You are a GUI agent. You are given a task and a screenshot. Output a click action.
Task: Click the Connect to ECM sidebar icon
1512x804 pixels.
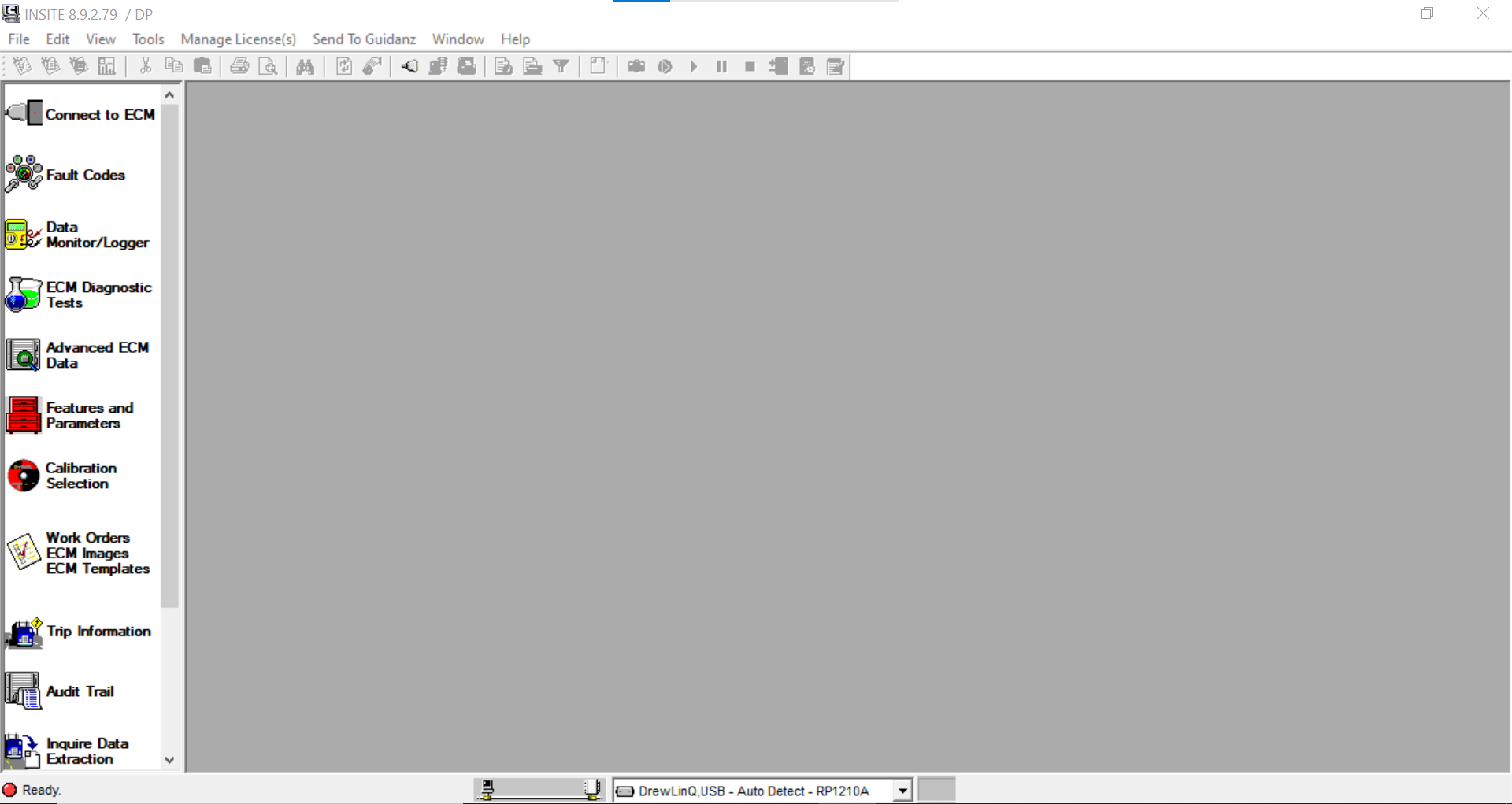24,113
